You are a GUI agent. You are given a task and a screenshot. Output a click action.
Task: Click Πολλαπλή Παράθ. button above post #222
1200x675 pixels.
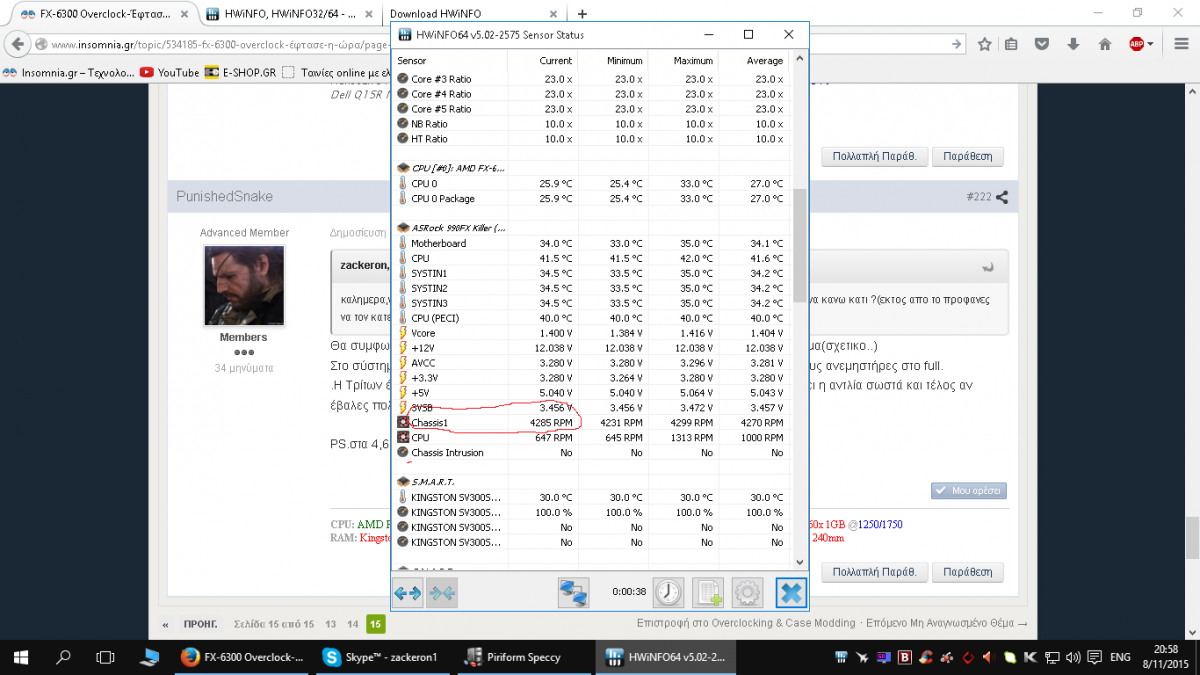pos(874,157)
